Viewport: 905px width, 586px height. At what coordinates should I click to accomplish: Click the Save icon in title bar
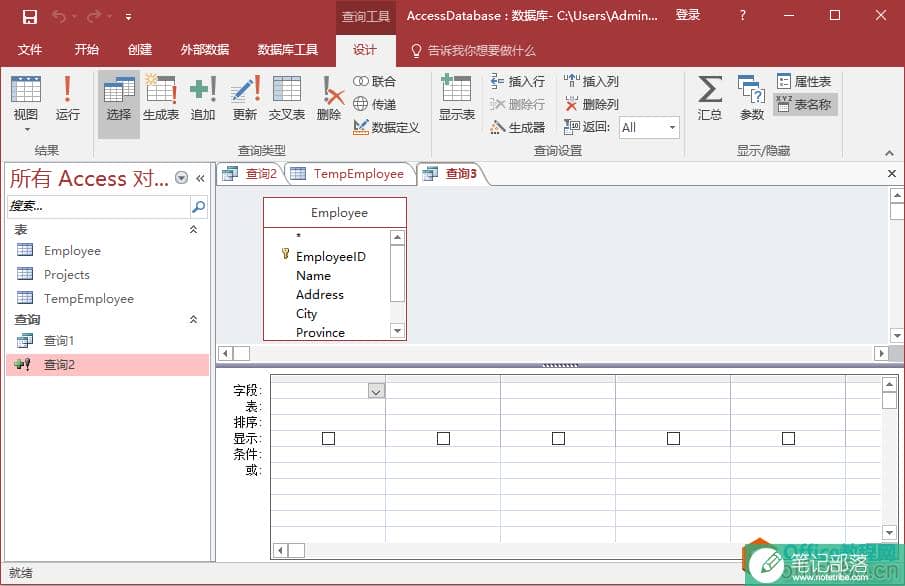pos(29,16)
